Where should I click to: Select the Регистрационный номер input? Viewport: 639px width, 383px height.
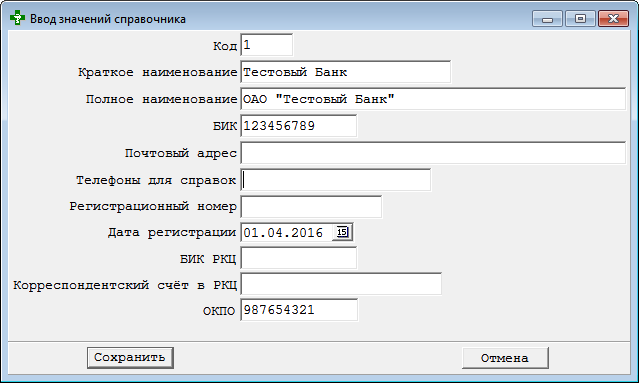pyautogui.click(x=311, y=207)
